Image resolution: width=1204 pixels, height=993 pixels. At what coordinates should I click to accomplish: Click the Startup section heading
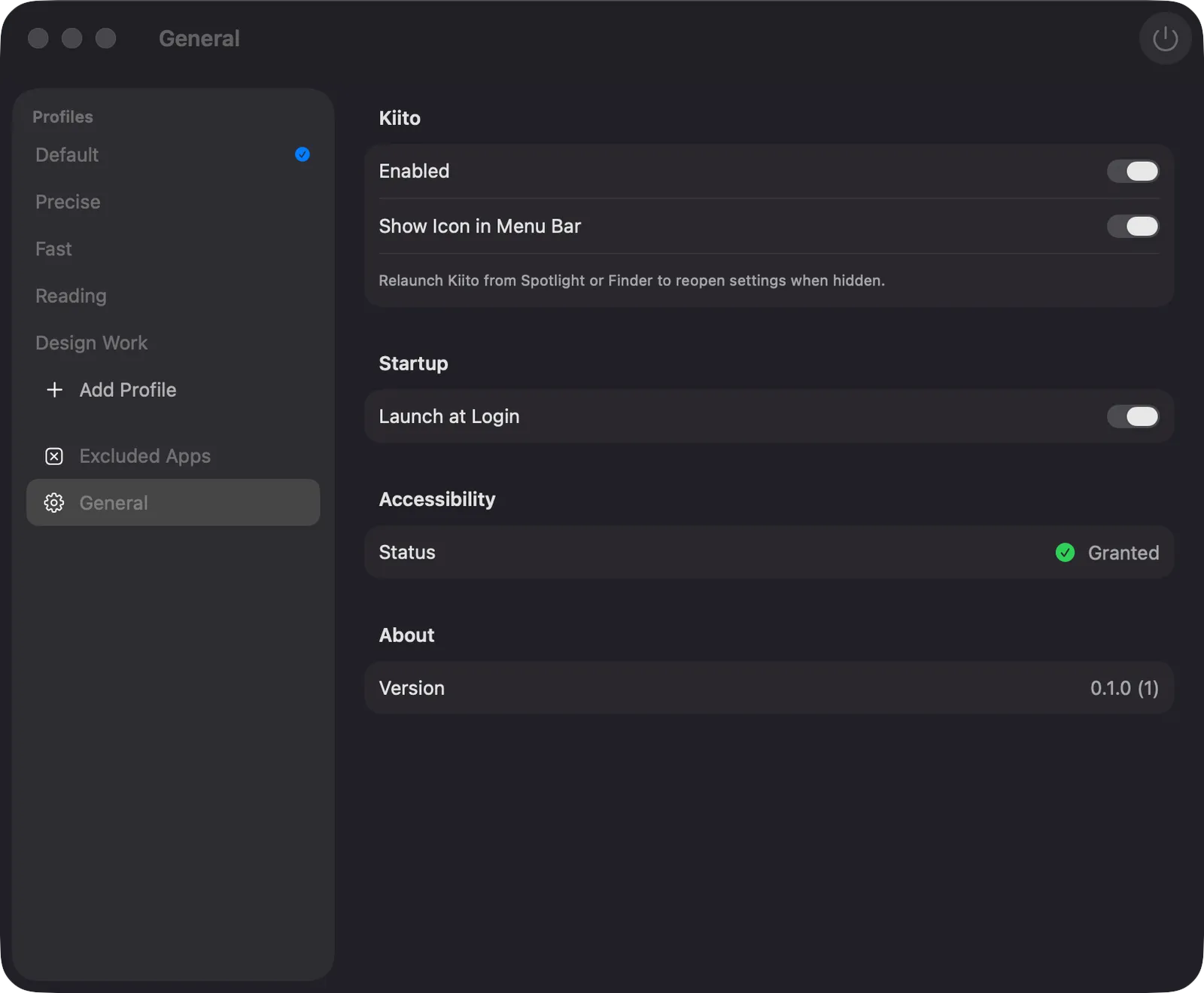coord(413,364)
